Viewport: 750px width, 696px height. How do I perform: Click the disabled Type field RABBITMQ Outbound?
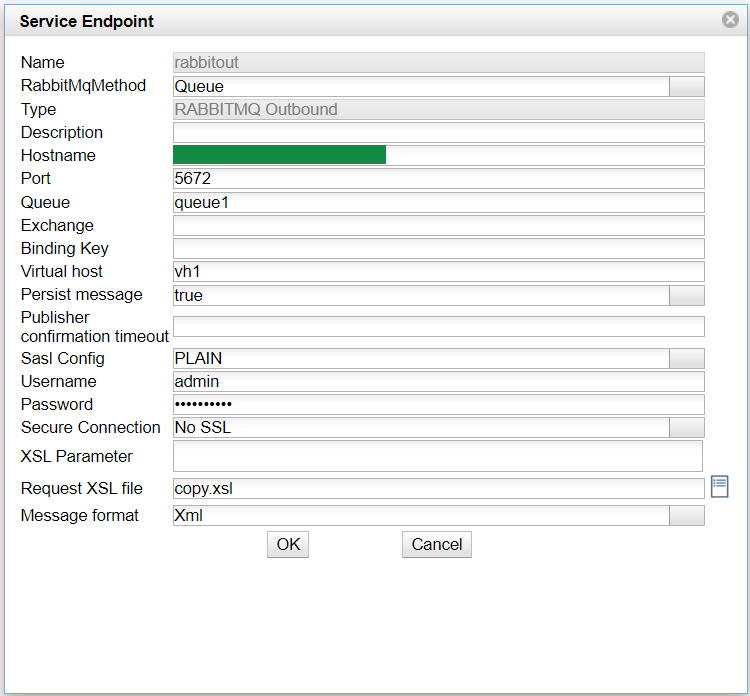tap(439, 110)
